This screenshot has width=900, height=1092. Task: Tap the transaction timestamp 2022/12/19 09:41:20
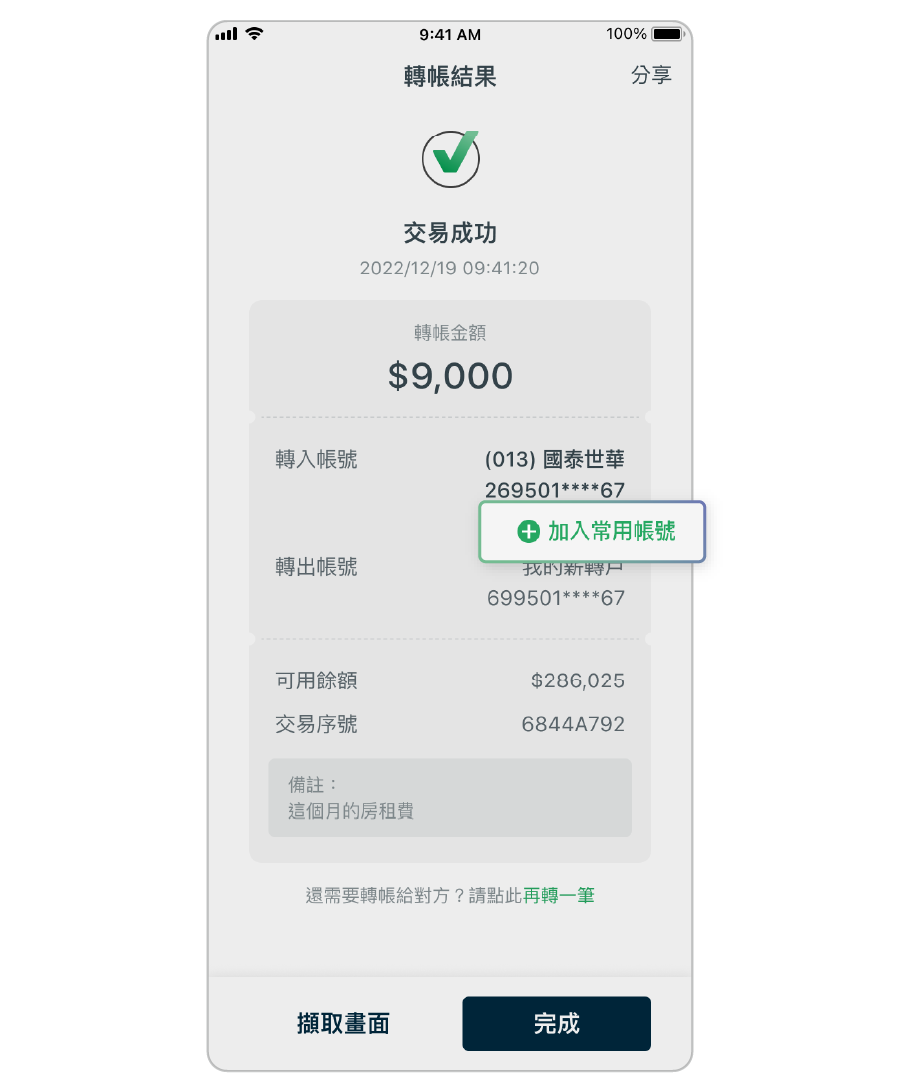449,268
